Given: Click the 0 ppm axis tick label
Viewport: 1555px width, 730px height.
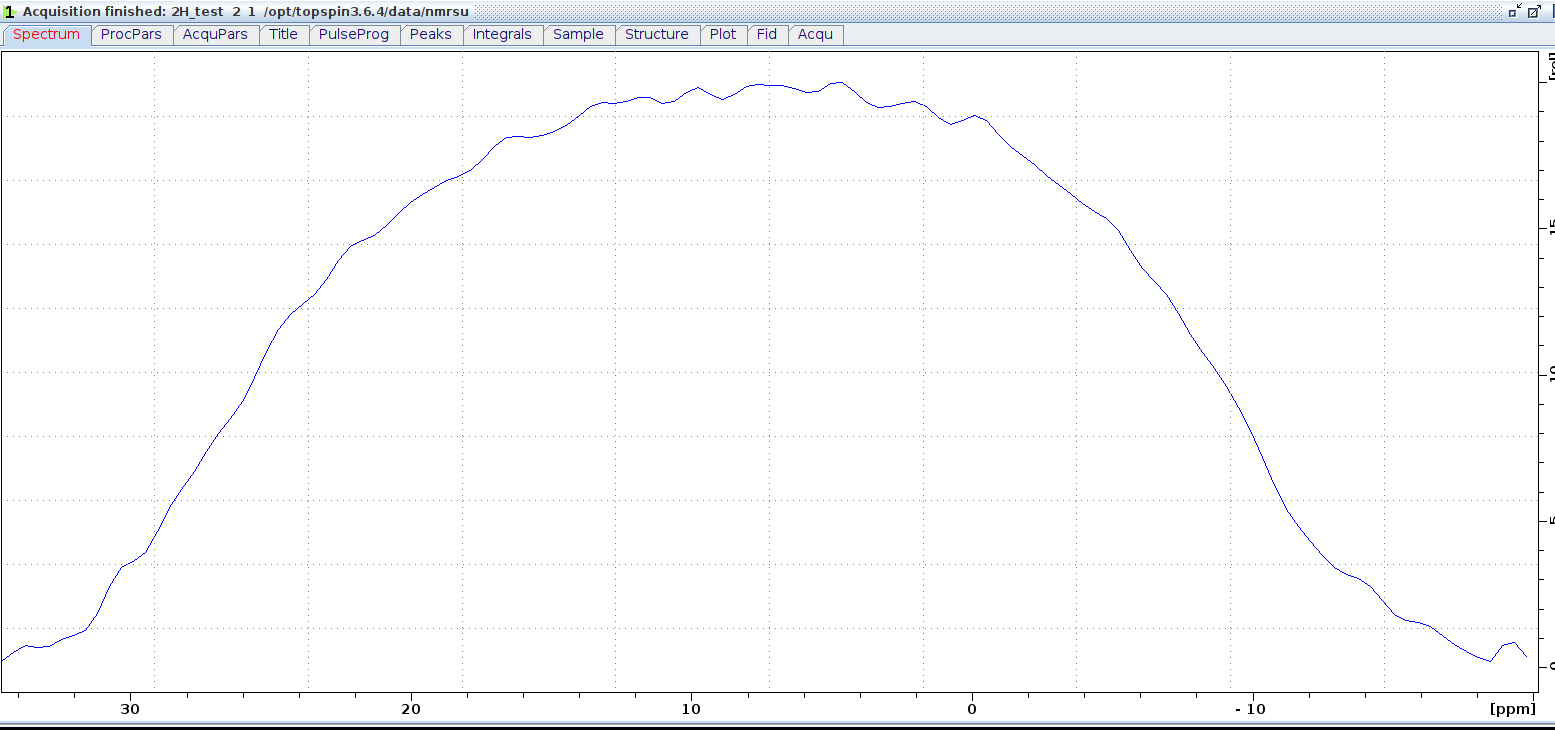Looking at the screenshot, I should [971, 709].
